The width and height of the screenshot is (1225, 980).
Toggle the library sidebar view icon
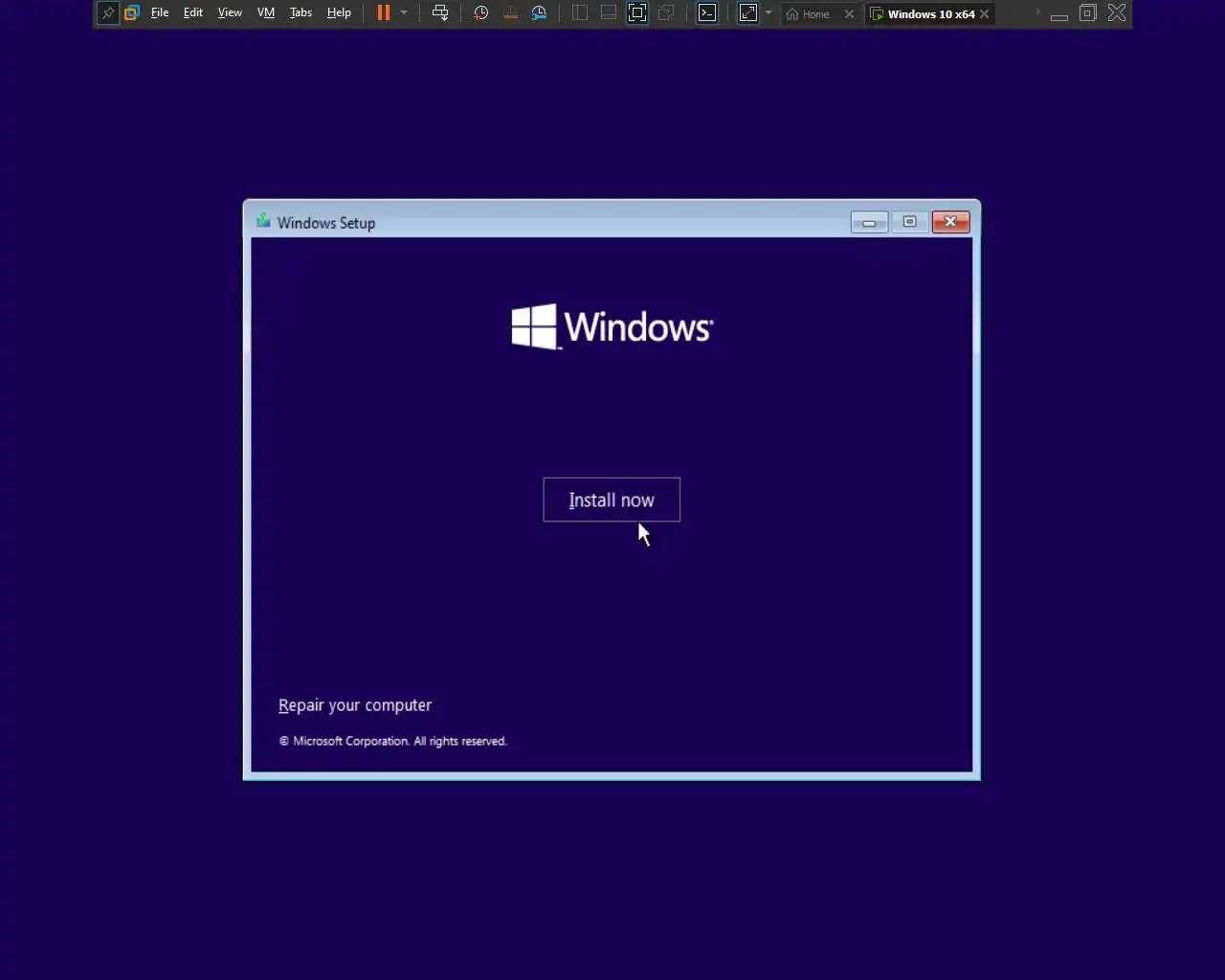(x=580, y=13)
